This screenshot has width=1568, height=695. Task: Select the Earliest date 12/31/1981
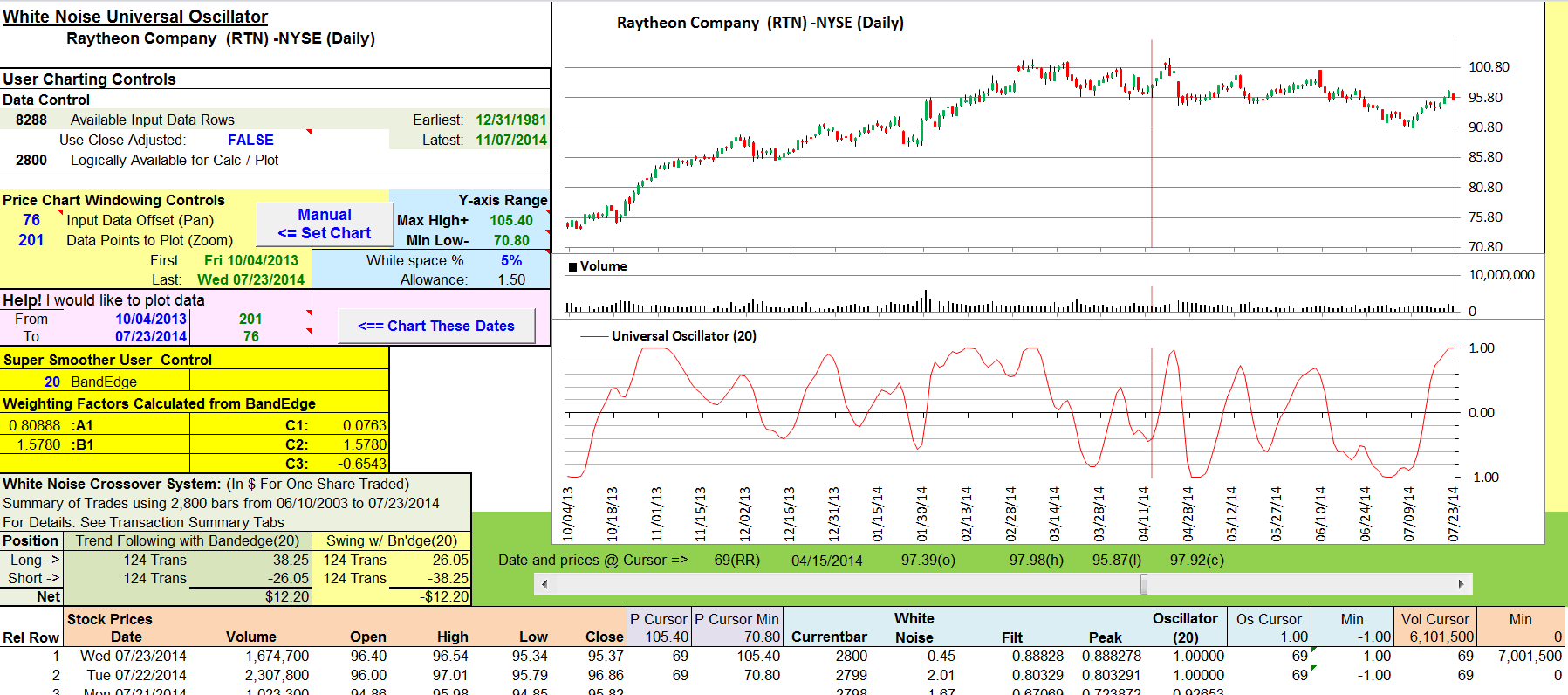510,120
